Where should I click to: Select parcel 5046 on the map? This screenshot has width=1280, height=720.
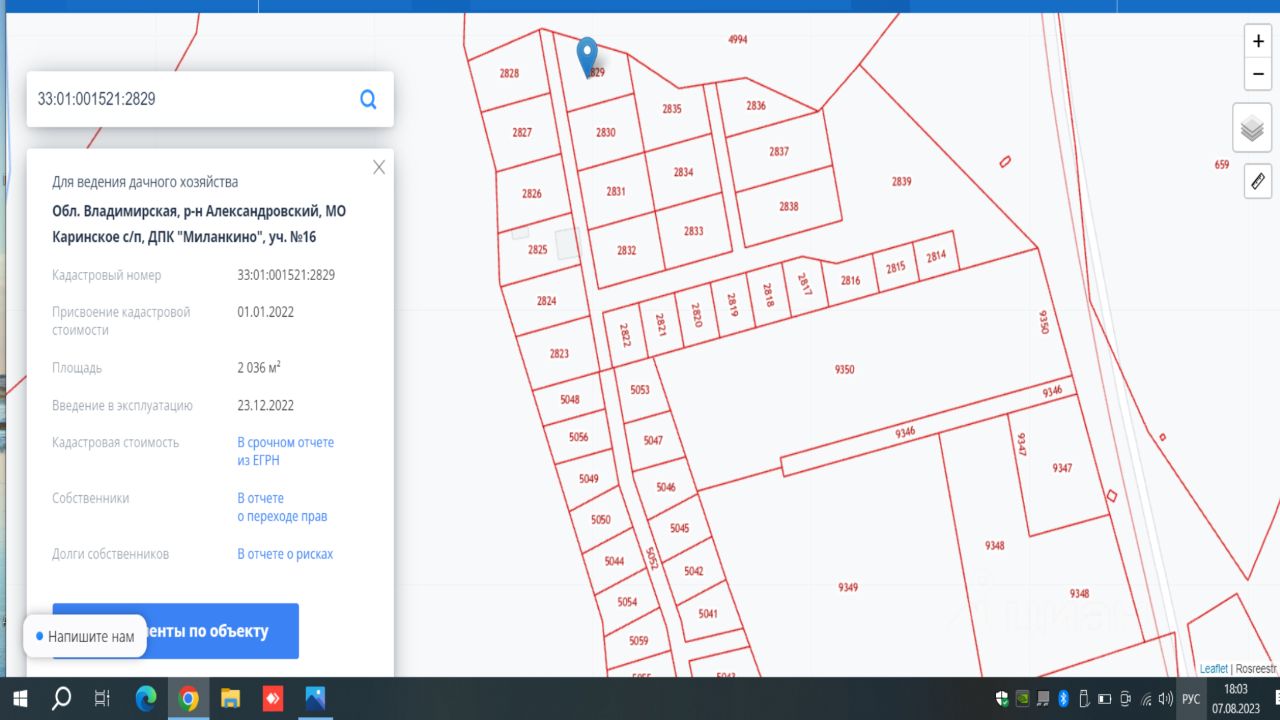coord(666,488)
